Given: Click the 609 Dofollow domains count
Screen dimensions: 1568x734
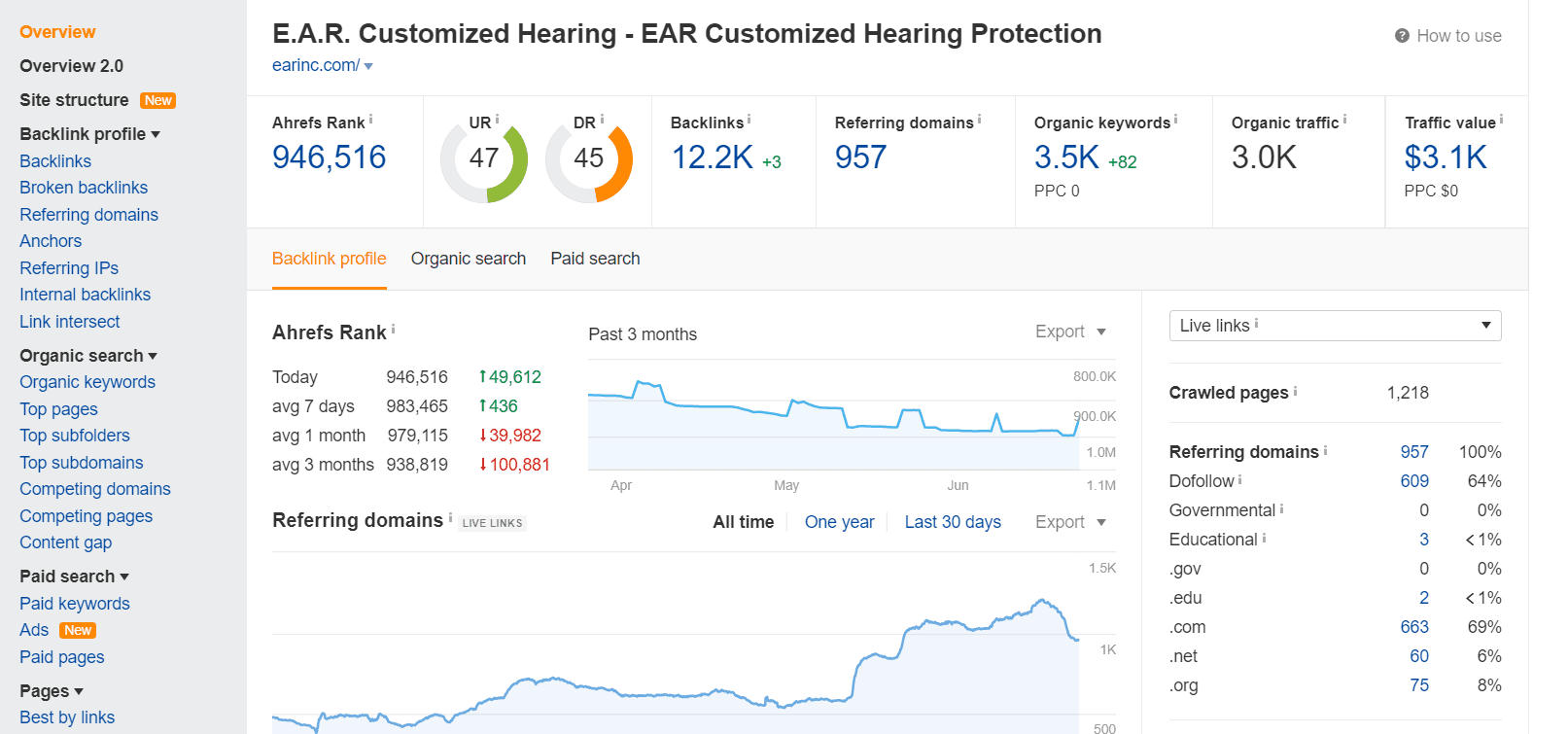Looking at the screenshot, I should (1414, 481).
